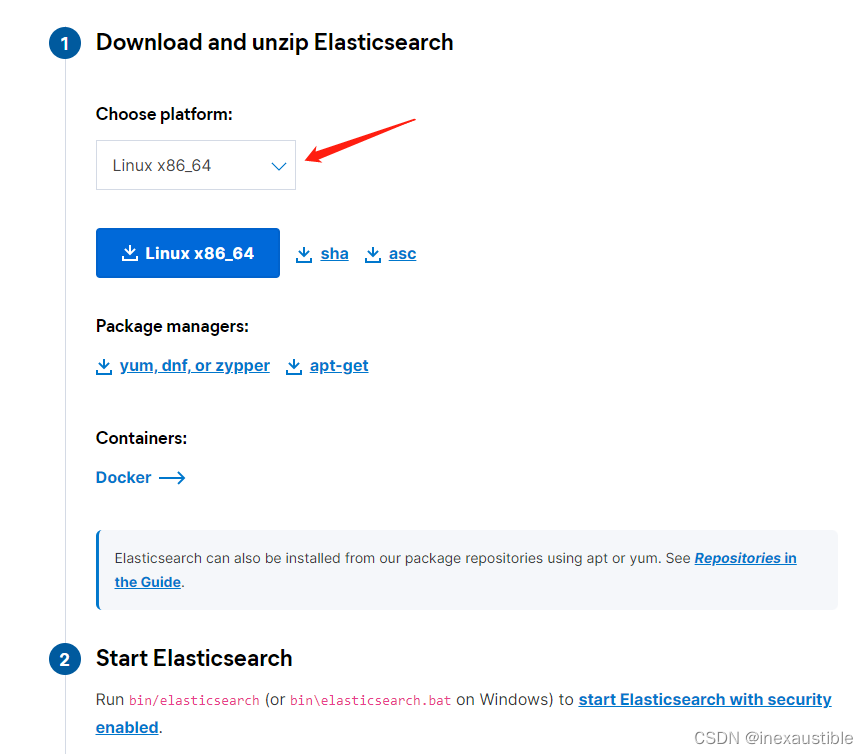Open the Repositories in the Guide link
The width and height of the screenshot is (868, 754).
coord(745,558)
